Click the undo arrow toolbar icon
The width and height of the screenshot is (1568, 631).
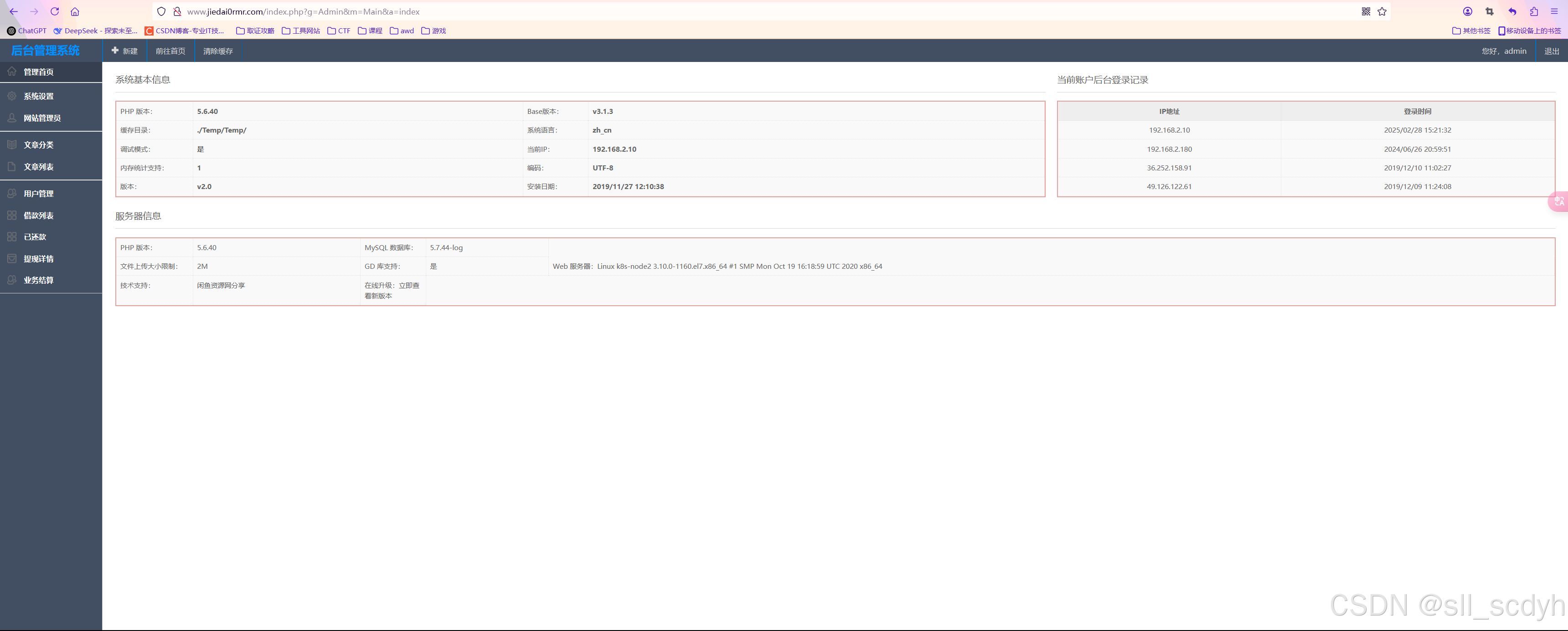(1512, 11)
